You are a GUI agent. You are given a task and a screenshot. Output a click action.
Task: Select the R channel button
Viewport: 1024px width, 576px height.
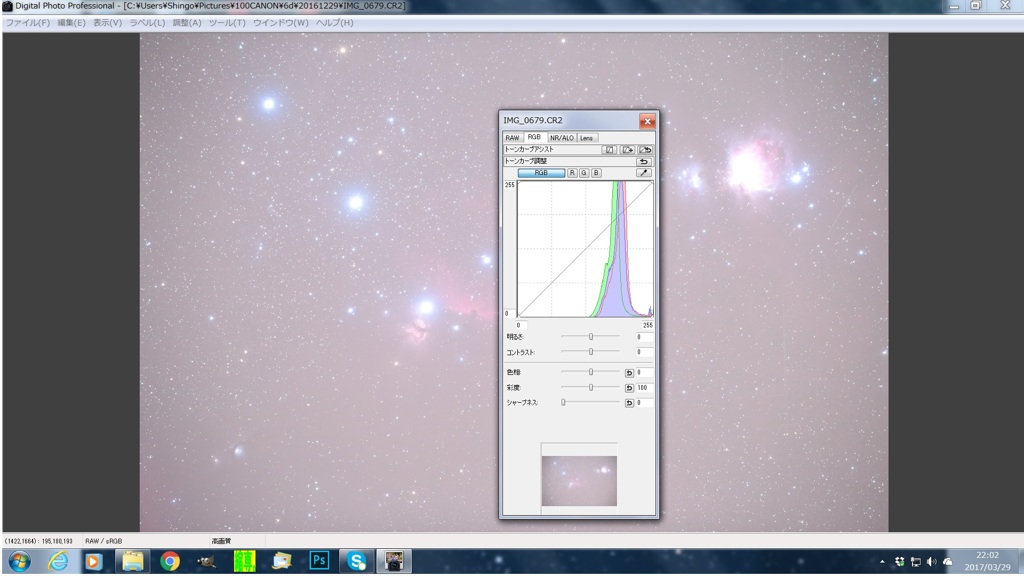[x=572, y=173]
